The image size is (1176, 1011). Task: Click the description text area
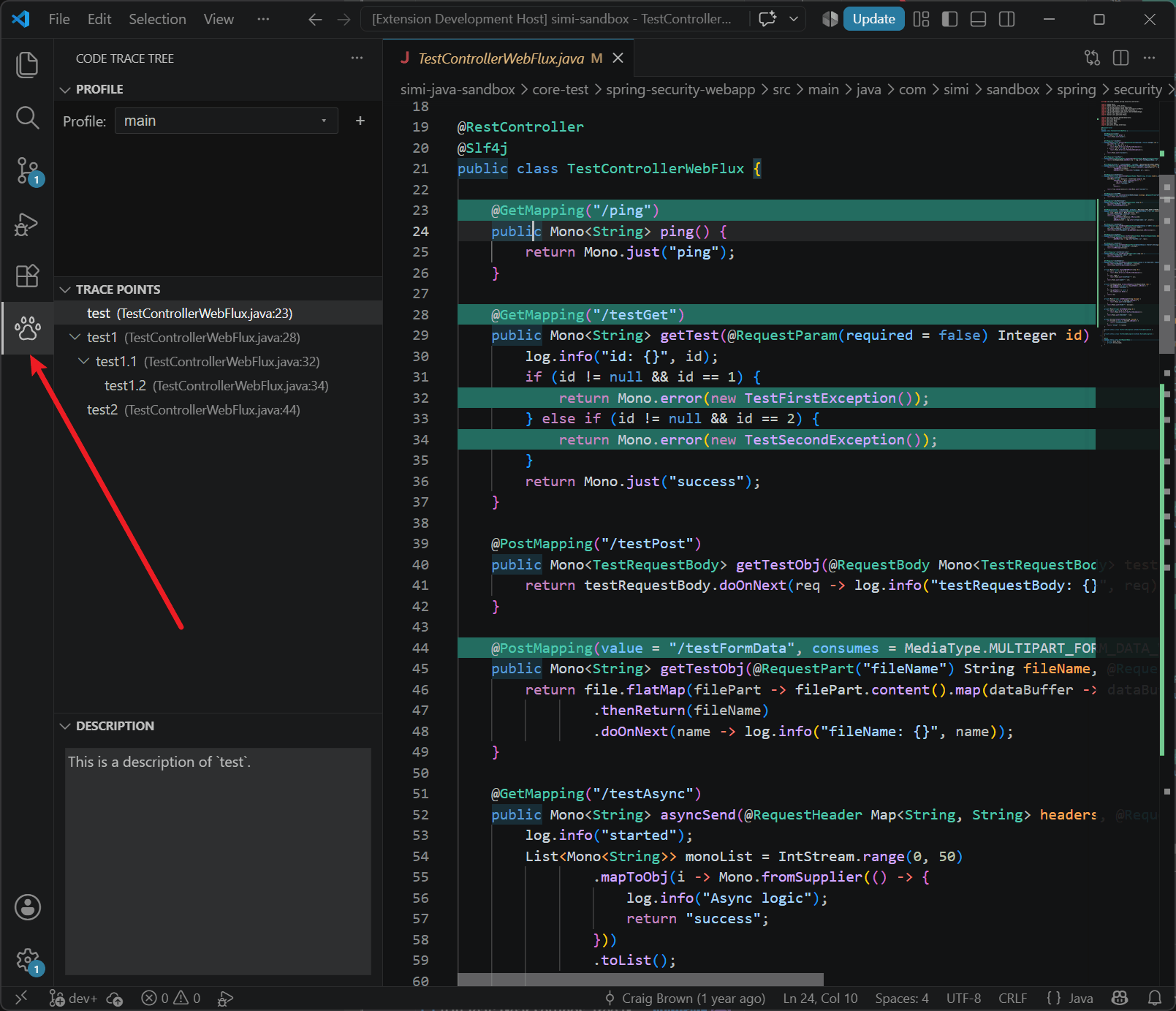[218, 861]
